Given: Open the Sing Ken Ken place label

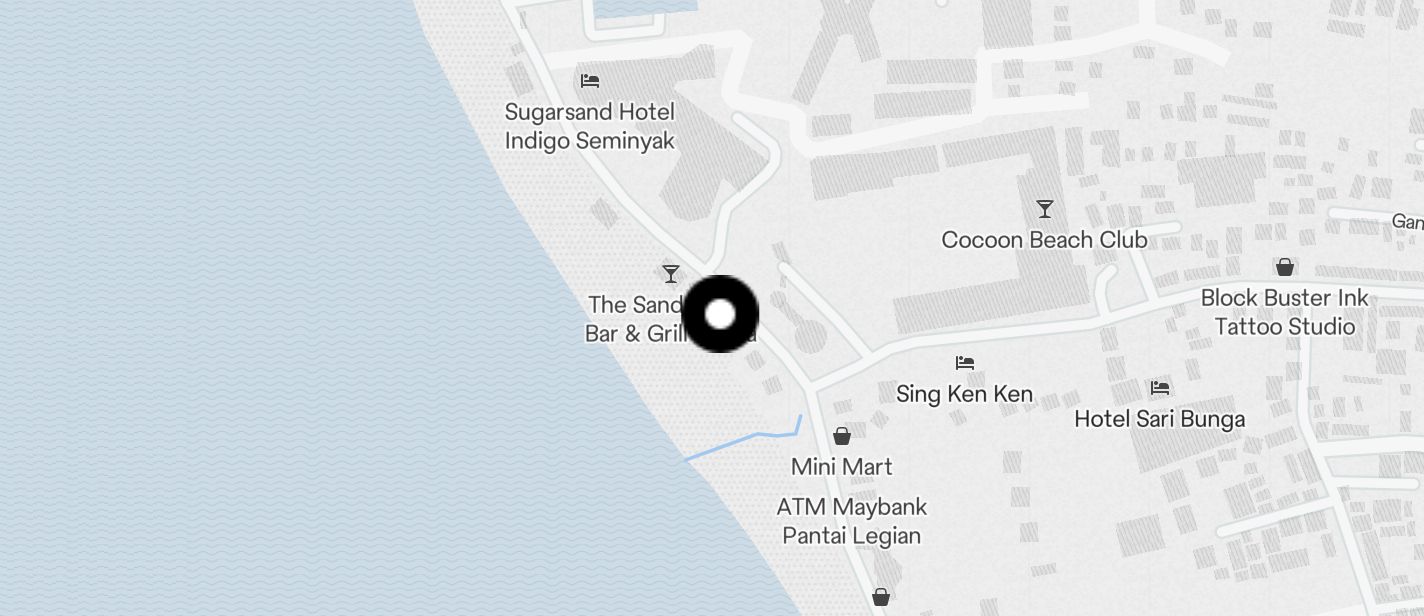Looking at the screenshot, I should (x=965, y=394).
